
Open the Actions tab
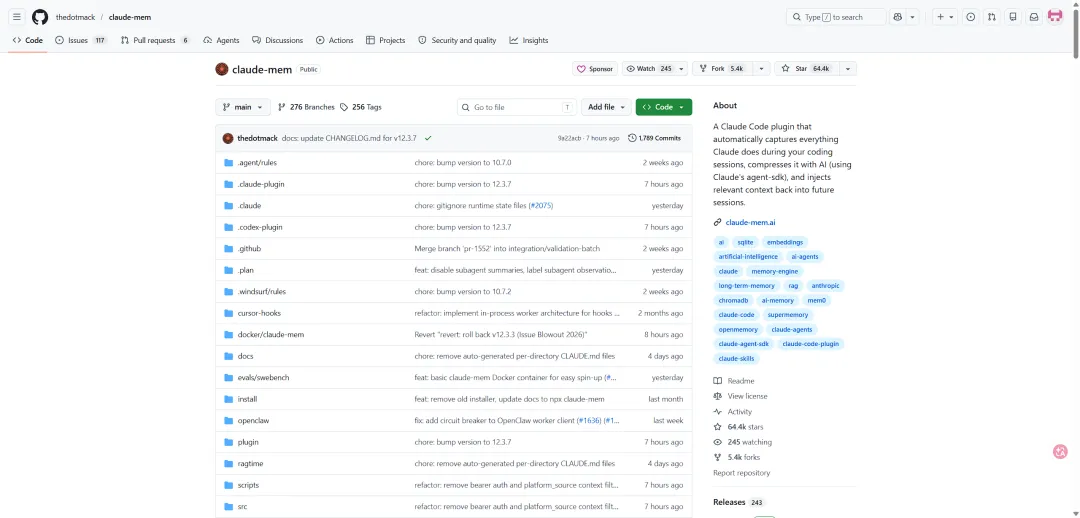[x=335, y=41]
